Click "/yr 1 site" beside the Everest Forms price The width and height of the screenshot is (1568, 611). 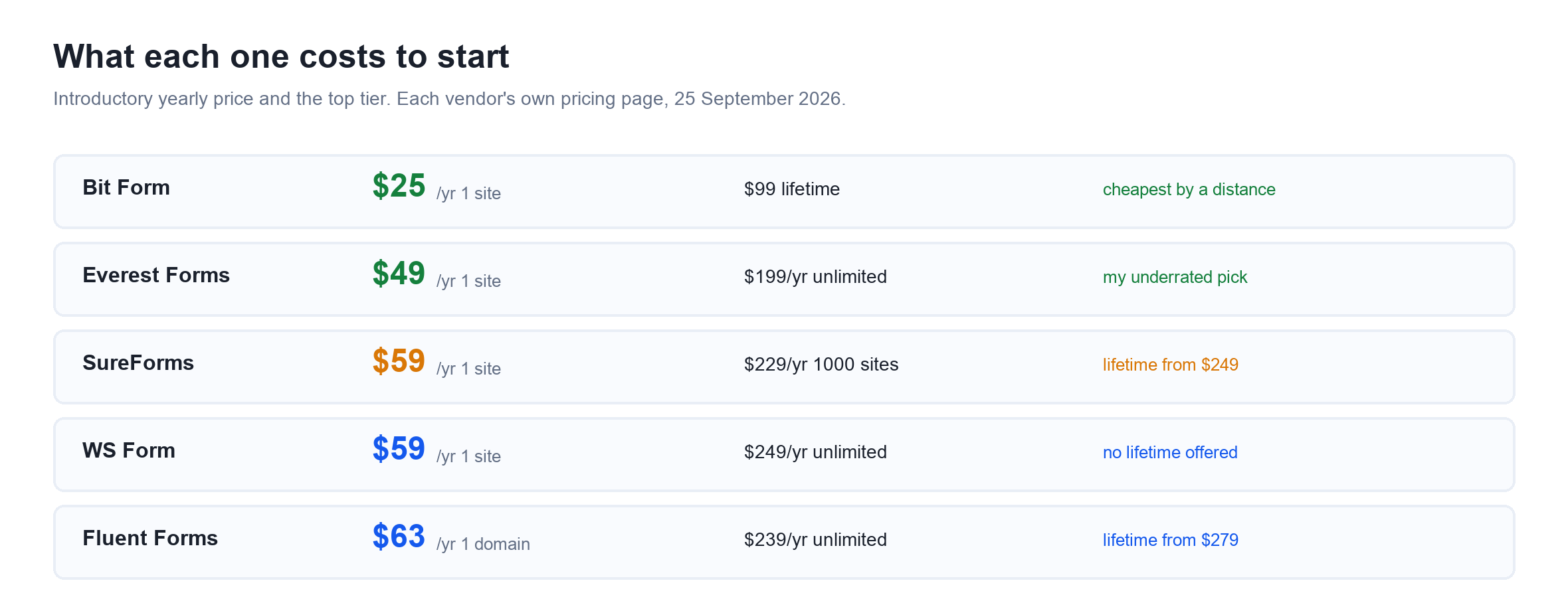click(468, 281)
